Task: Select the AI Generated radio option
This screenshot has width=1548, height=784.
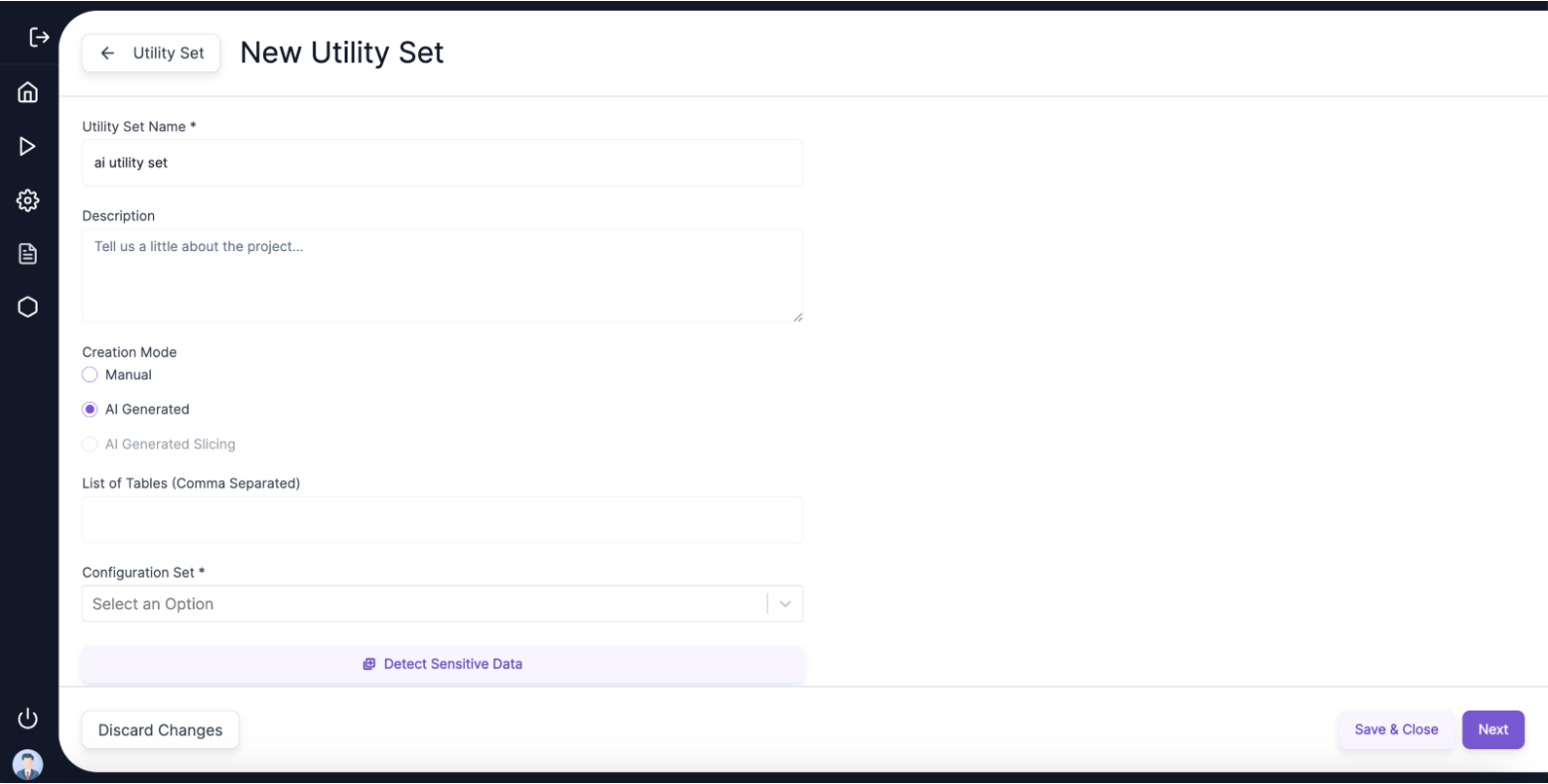Action: (89, 409)
